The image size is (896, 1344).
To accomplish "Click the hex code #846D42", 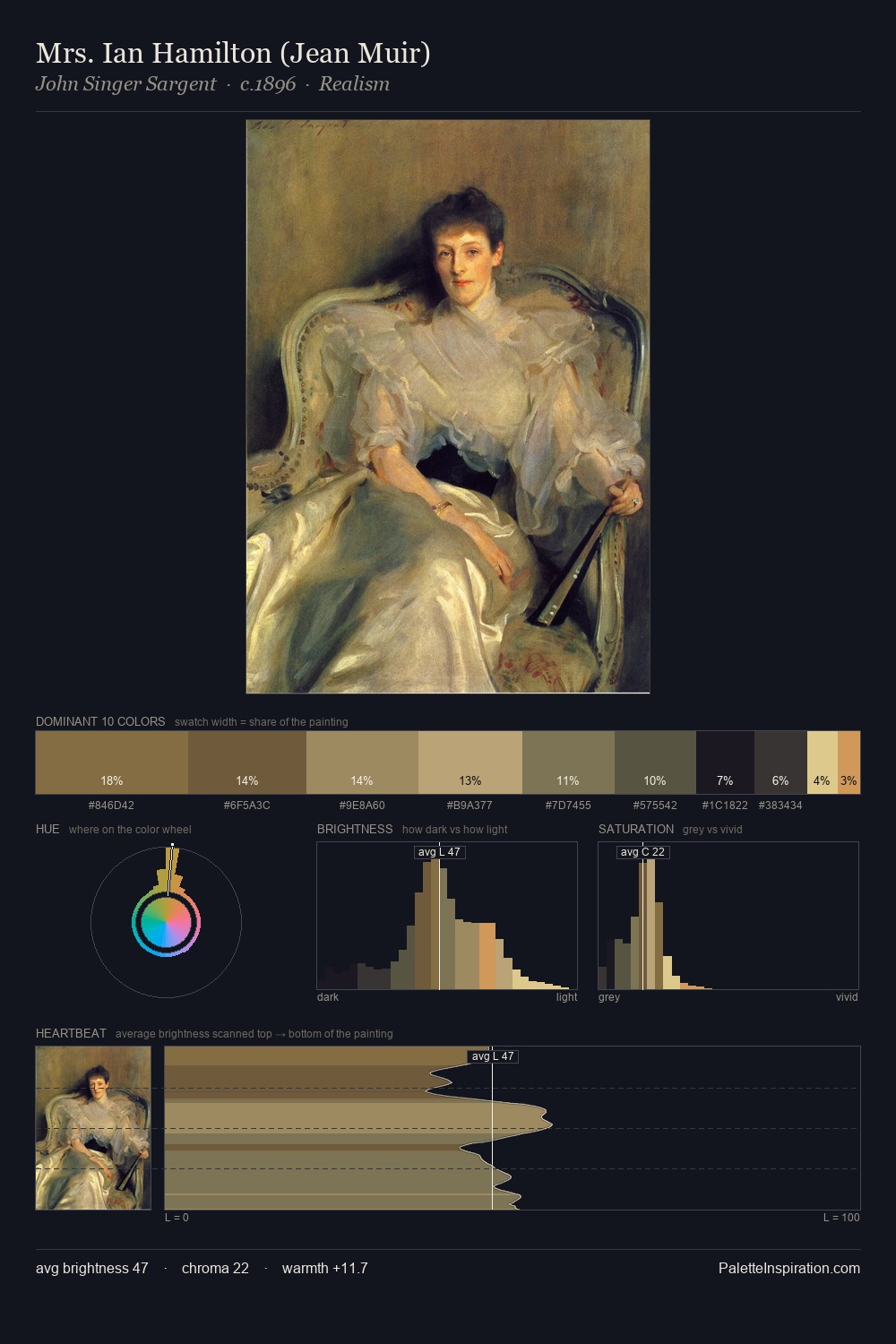I will [x=111, y=806].
